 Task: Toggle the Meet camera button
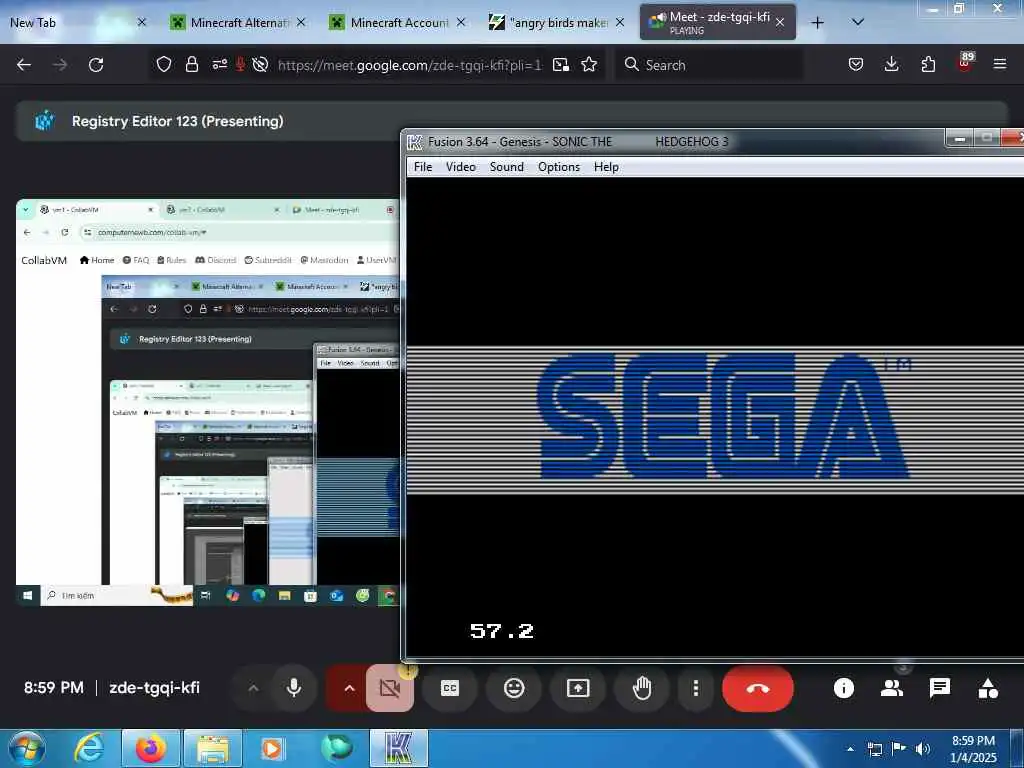pyautogui.click(x=389, y=688)
